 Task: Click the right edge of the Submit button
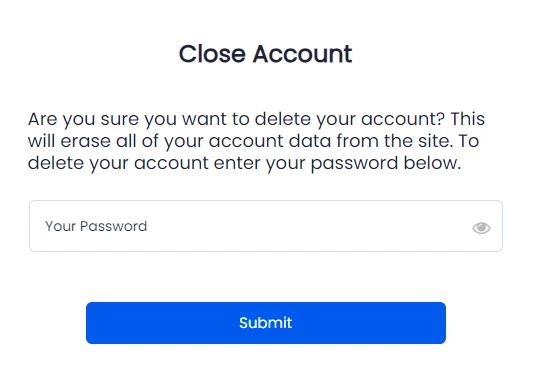[x=440, y=323]
